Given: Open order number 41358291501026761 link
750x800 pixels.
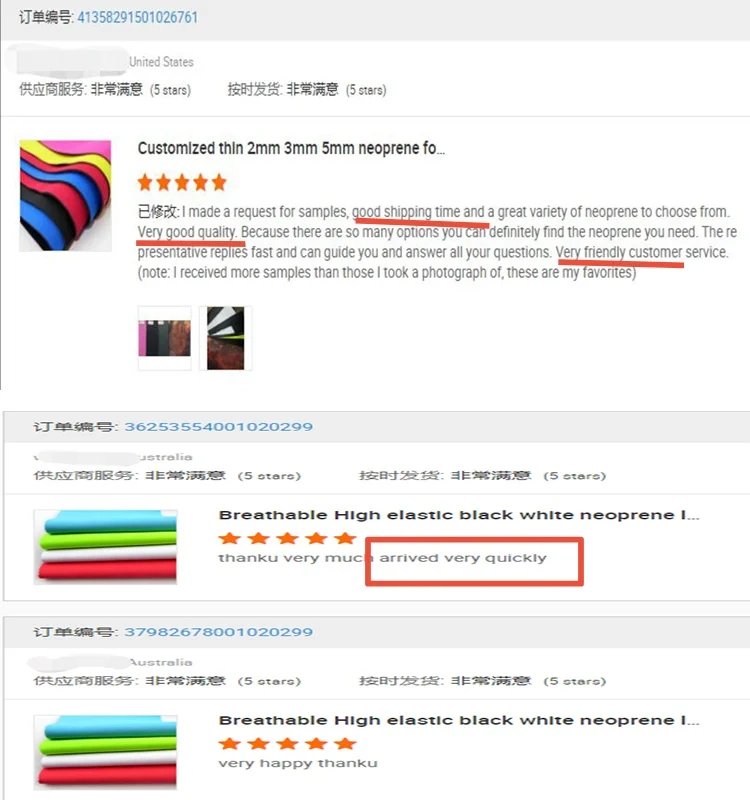Looking at the screenshot, I should pos(137,17).
